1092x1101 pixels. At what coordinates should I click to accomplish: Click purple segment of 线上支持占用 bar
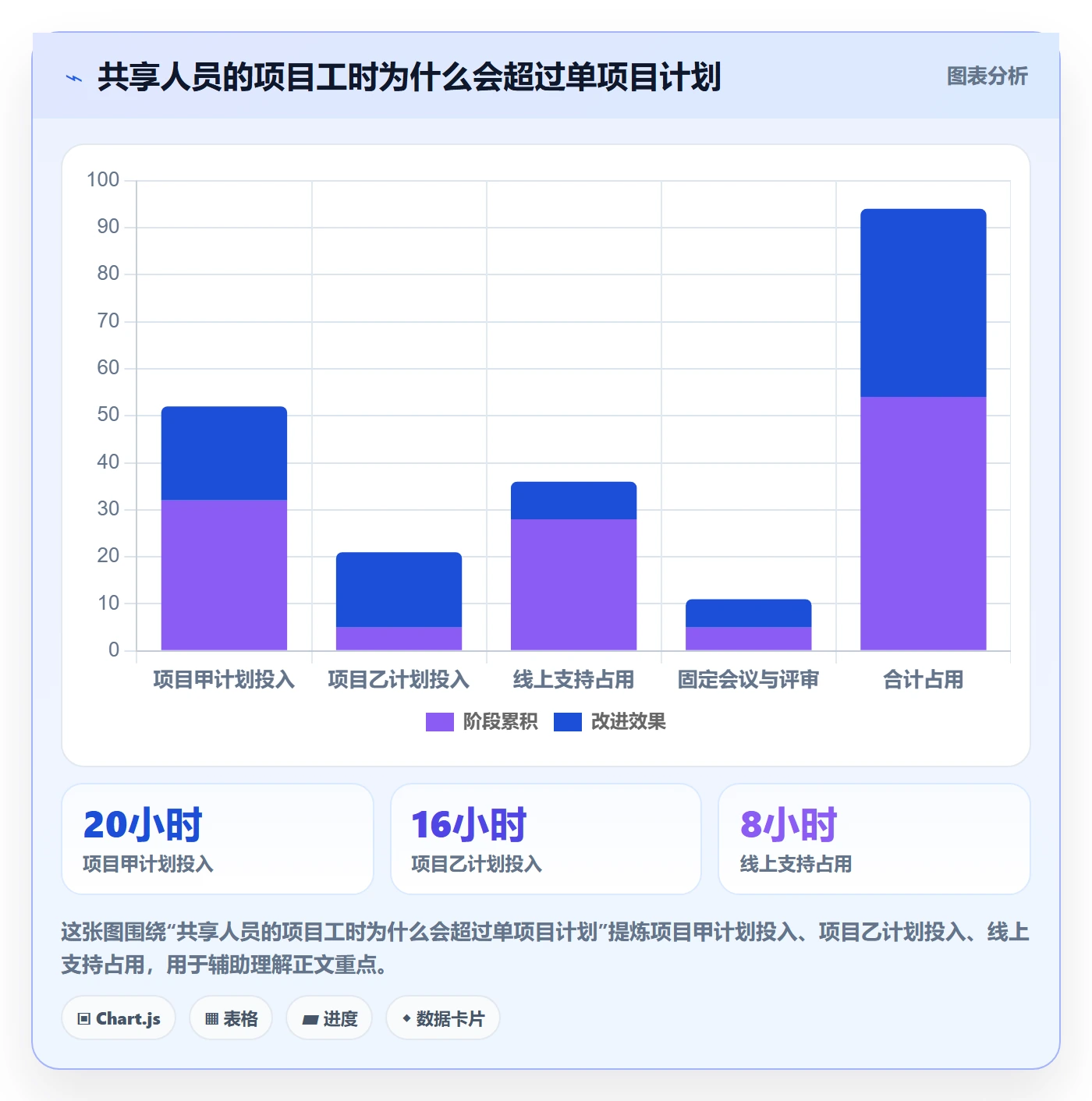(573, 585)
